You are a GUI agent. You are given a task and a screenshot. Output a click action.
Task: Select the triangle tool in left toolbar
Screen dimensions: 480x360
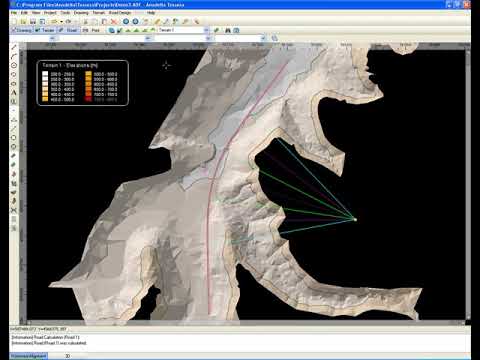coord(14,119)
